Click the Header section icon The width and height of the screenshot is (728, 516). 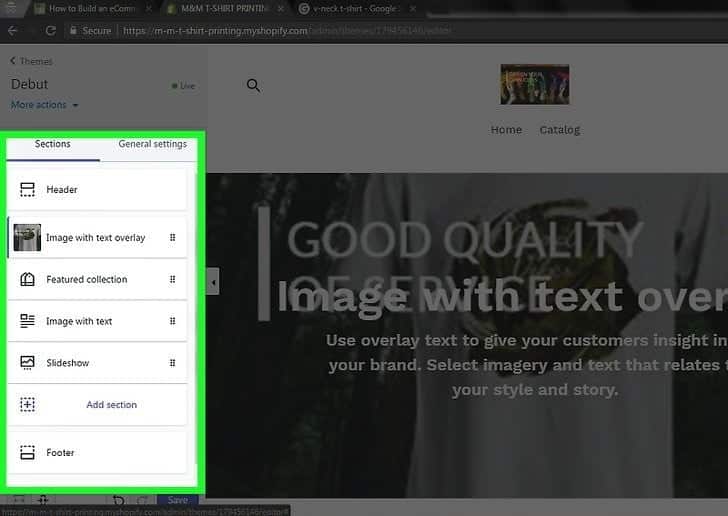click(x=27, y=190)
